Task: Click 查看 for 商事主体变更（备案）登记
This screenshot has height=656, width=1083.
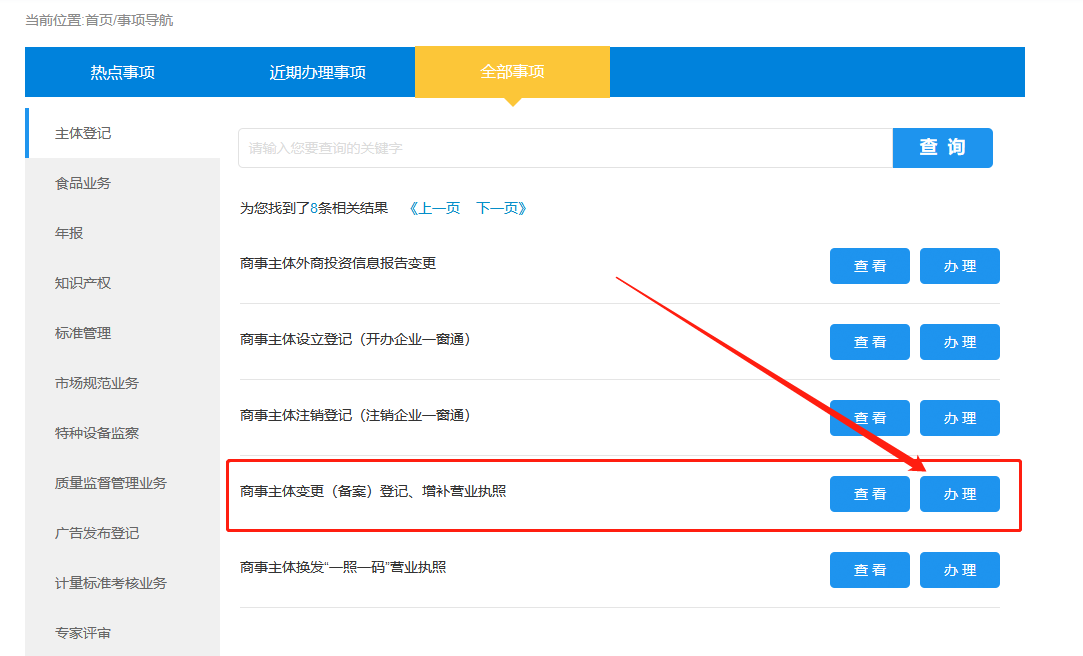Action: [x=869, y=494]
